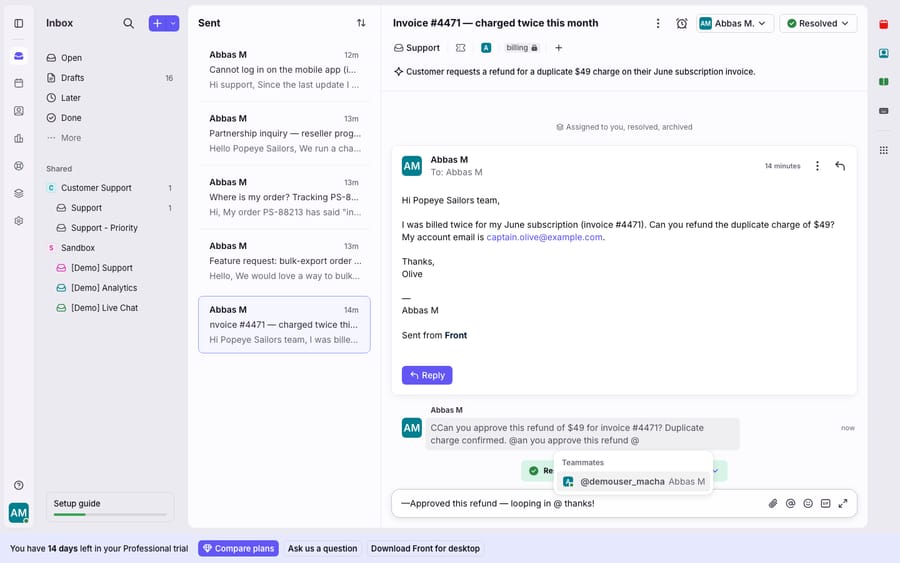Sort the Sent list with the arrows icon

point(361,23)
